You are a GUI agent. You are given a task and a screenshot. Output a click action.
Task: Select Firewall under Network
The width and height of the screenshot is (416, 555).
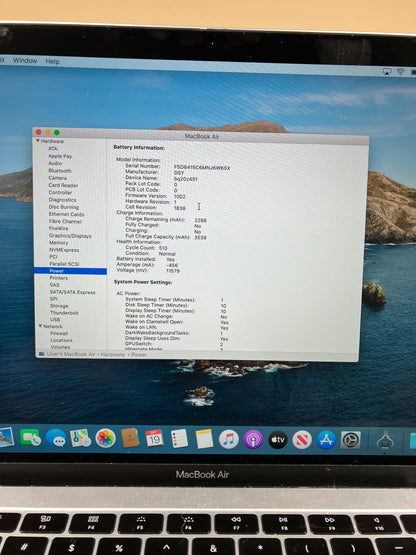(59, 333)
